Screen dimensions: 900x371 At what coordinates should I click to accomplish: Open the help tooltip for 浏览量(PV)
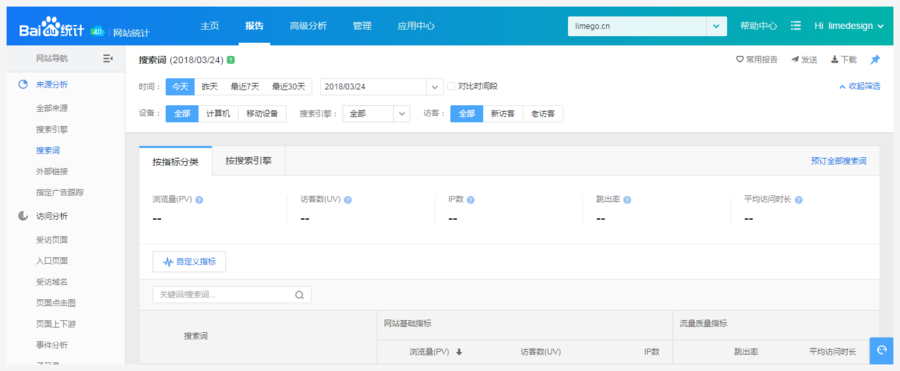pyautogui.click(x=199, y=200)
